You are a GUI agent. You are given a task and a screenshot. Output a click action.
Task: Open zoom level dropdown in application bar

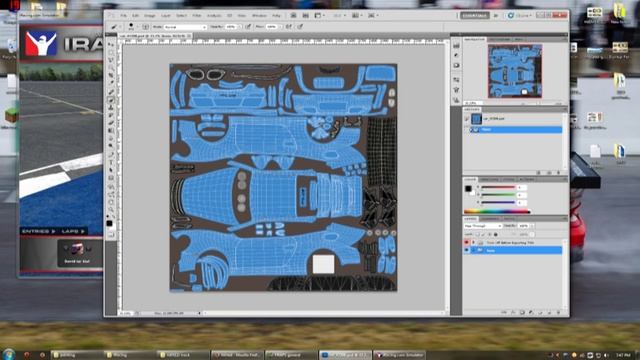click(340, 15)
